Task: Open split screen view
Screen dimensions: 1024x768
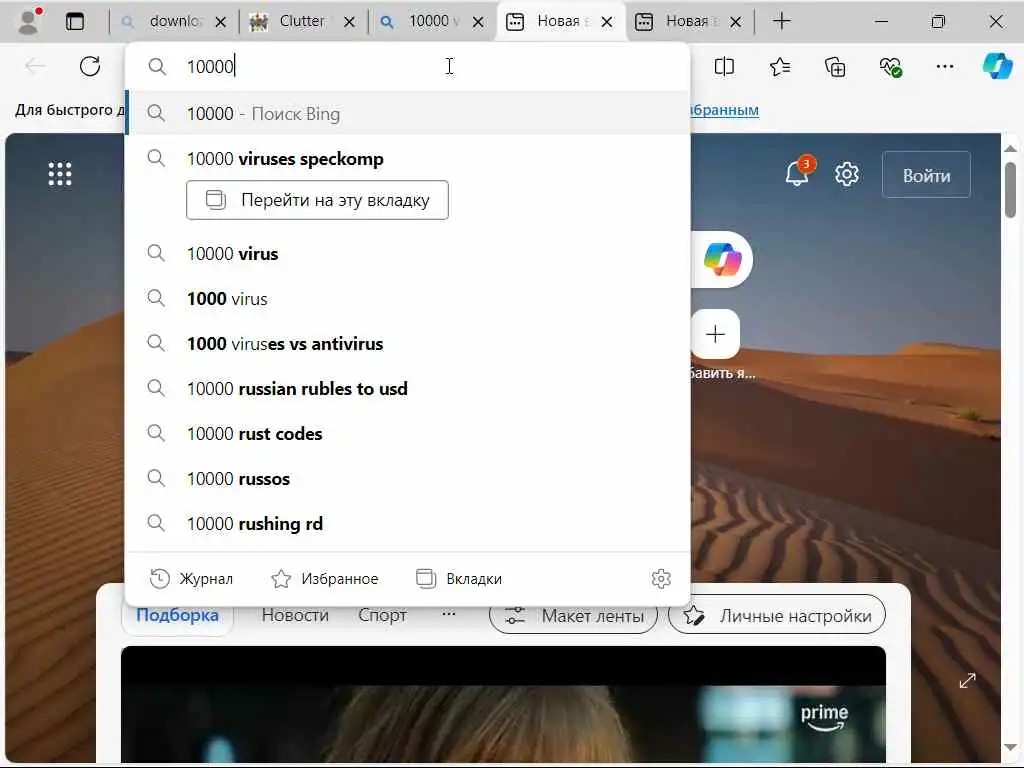Action: [724, 67]
